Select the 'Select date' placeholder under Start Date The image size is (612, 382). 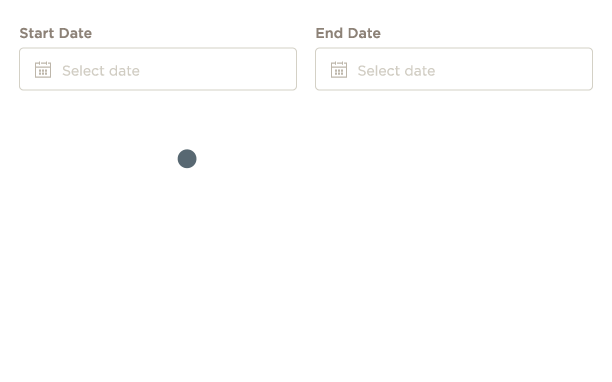pos(101,71)
